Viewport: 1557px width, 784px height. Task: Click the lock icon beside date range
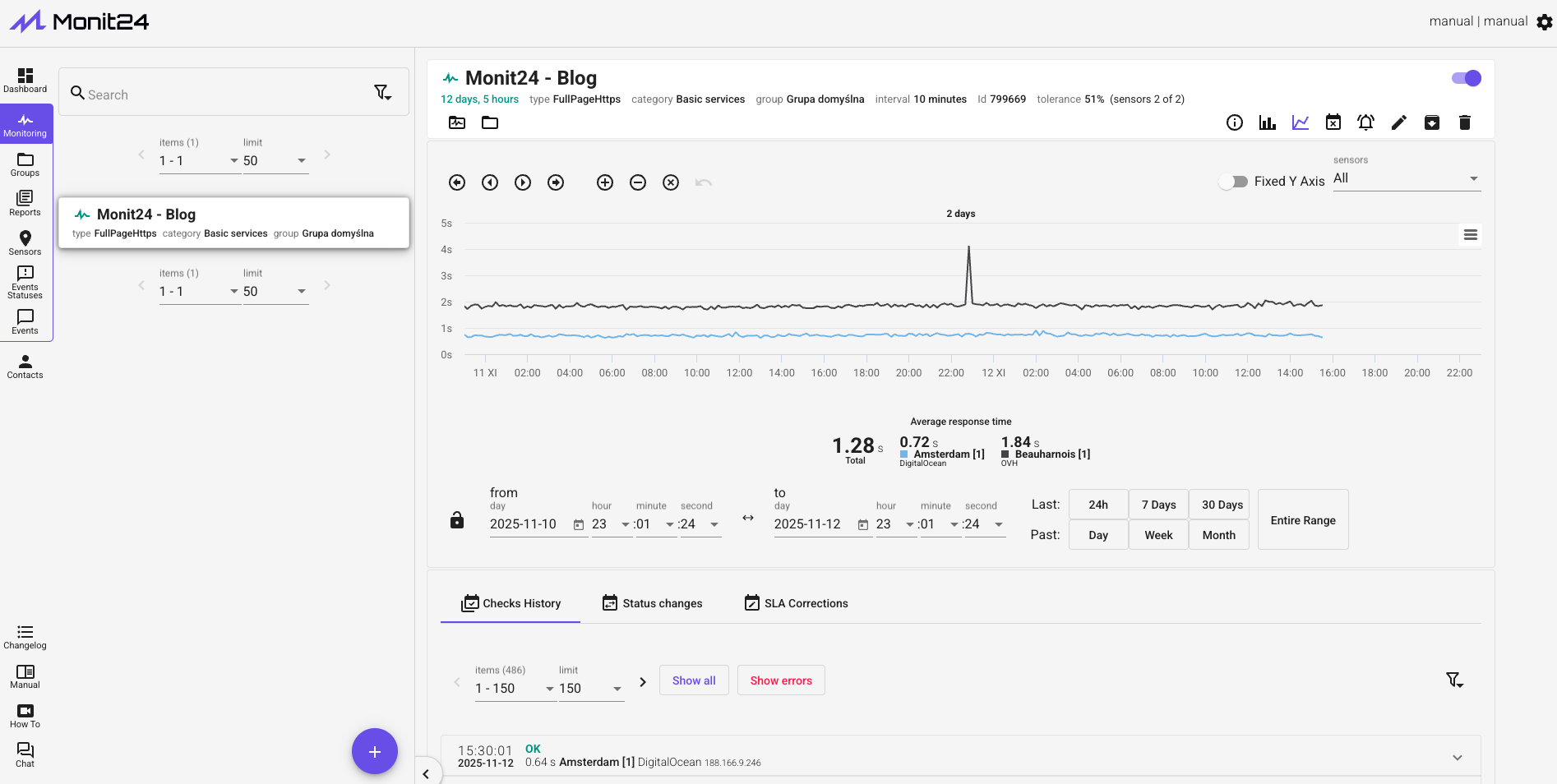[x=457, y=520]
